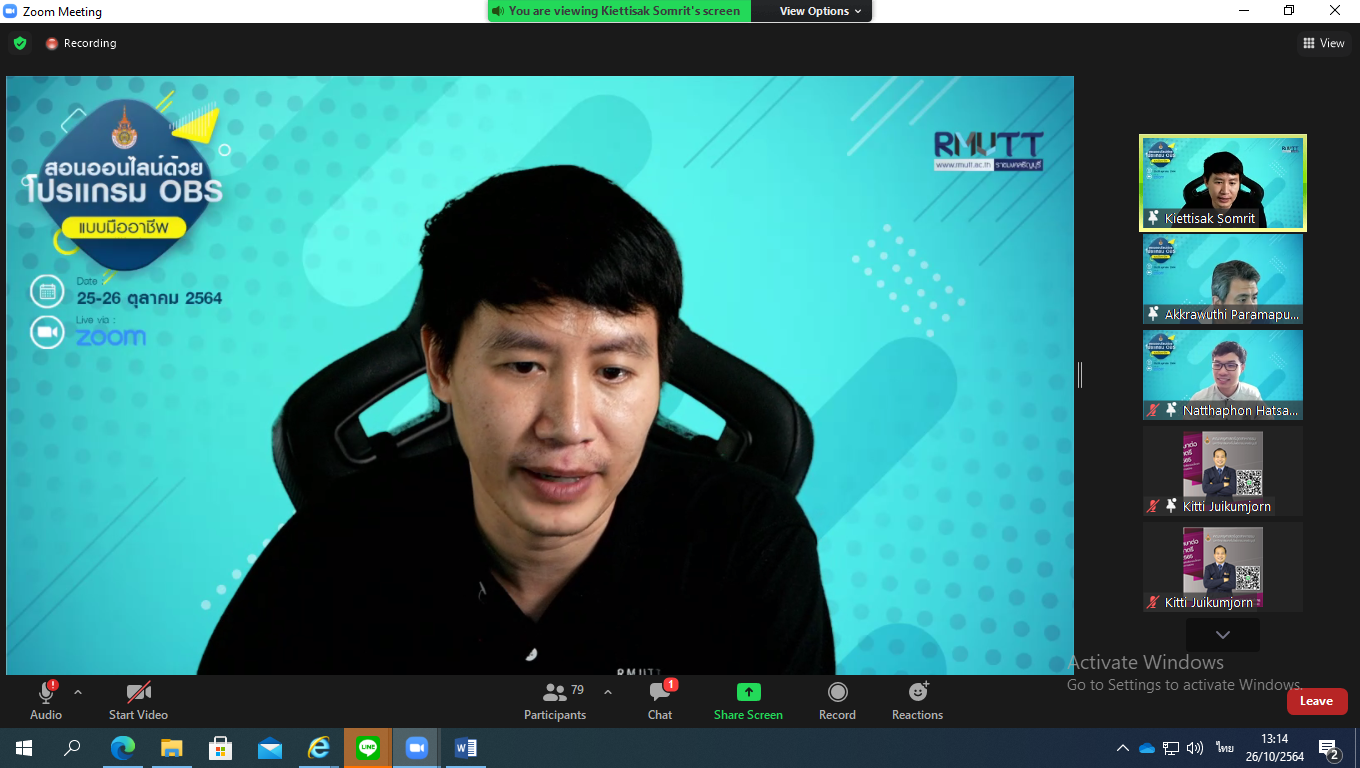
Task: Launch Microsoft Edge from taskbar
Action: [122, 748]
